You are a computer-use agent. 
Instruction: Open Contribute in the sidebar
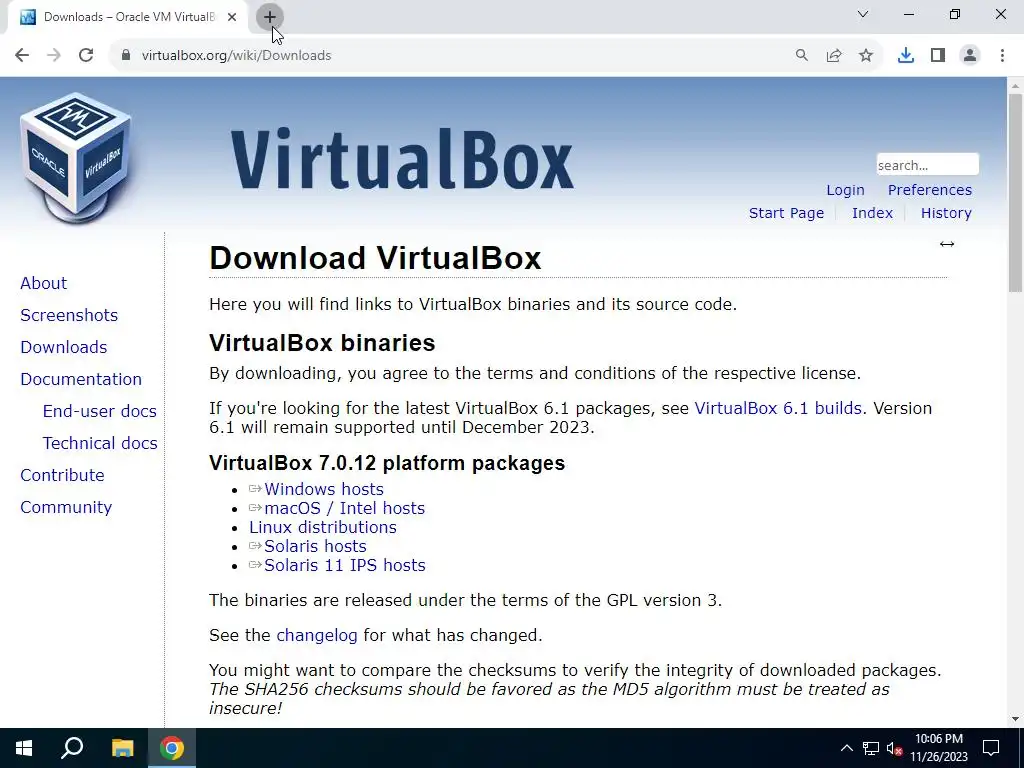tap(62, 475)
